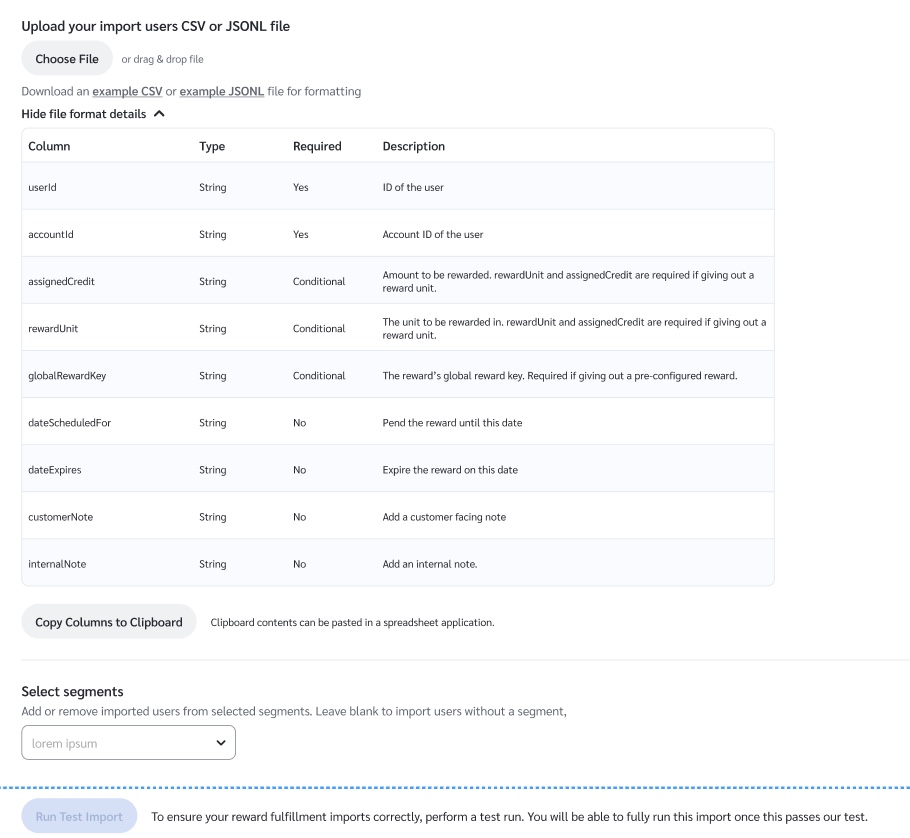
Task: Select the dateExpires row
Action: coord(54,470)
